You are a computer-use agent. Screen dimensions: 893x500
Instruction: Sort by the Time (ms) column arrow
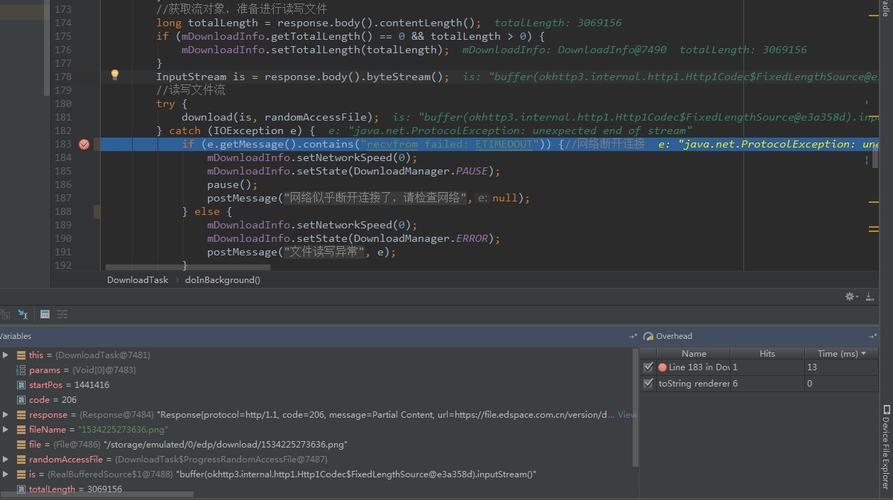click(864, 354)
